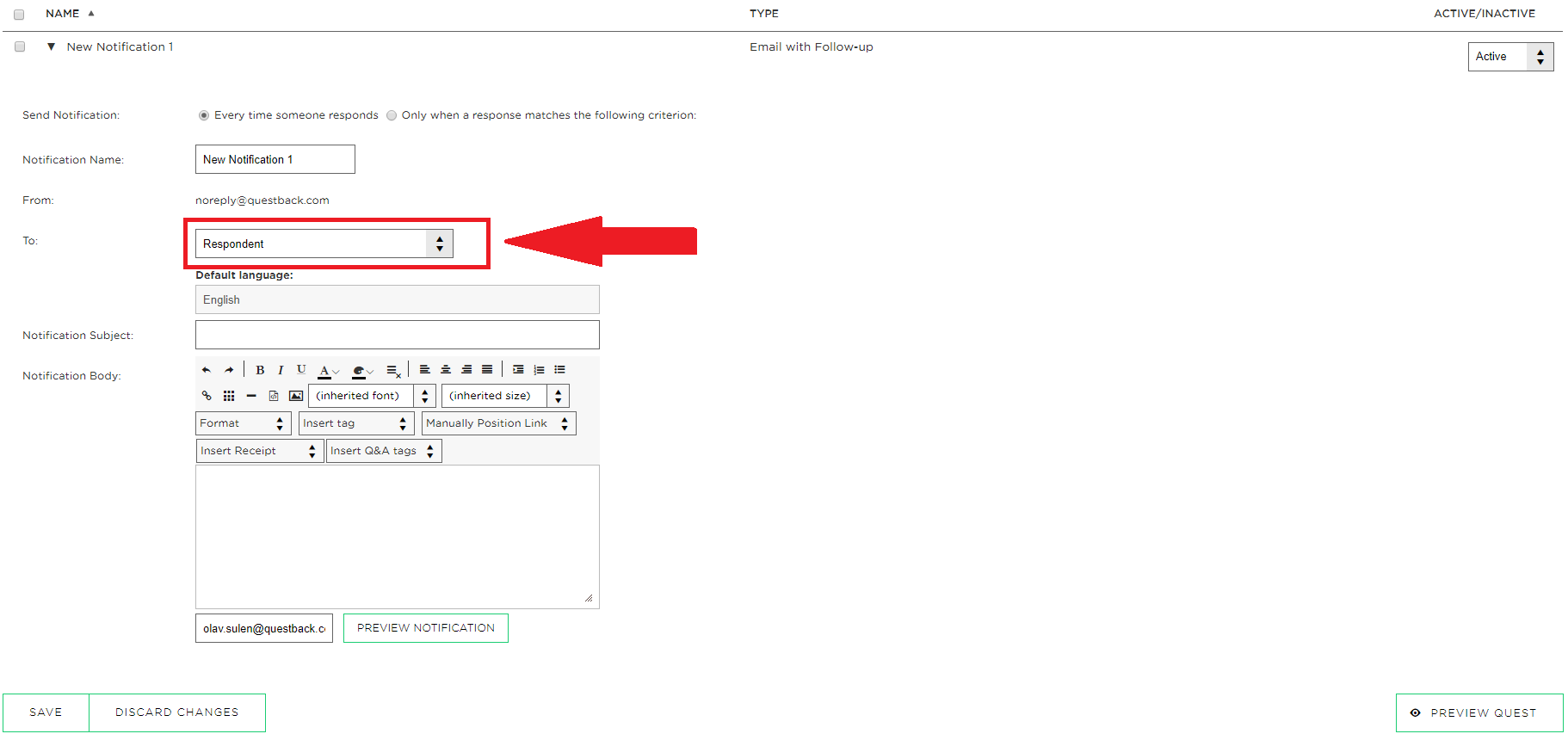This screenshot has height=740, width=1568.
Task: Click the insert table grid icon
Action: [x=229, y=396]
